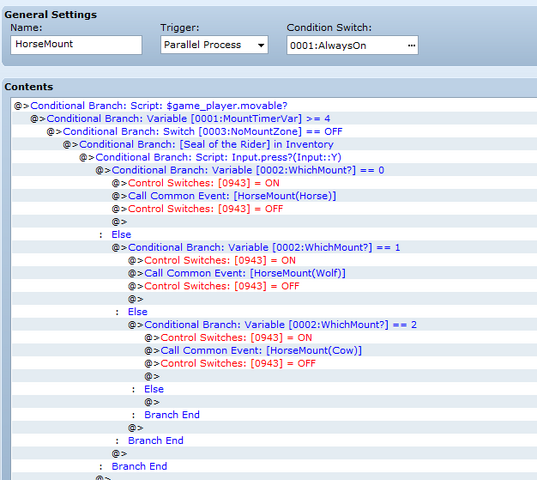Select the first Branch End line
The height and width of the screenshot is (480, 537).
[x=274, y=415]
